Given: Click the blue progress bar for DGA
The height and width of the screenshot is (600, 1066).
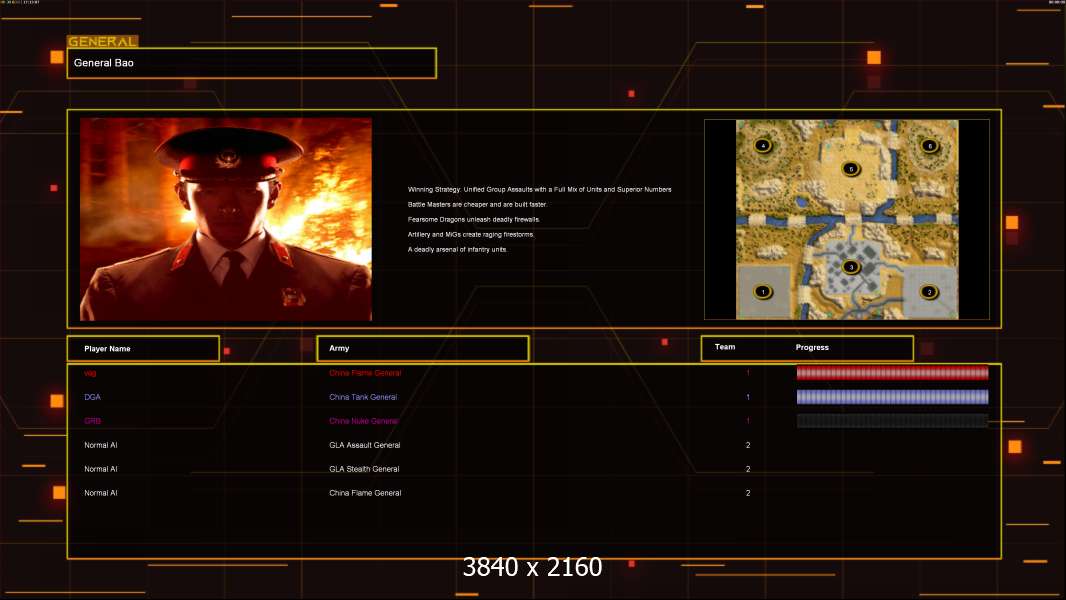Looking at the screenshot, I should (x=893, y=397).
